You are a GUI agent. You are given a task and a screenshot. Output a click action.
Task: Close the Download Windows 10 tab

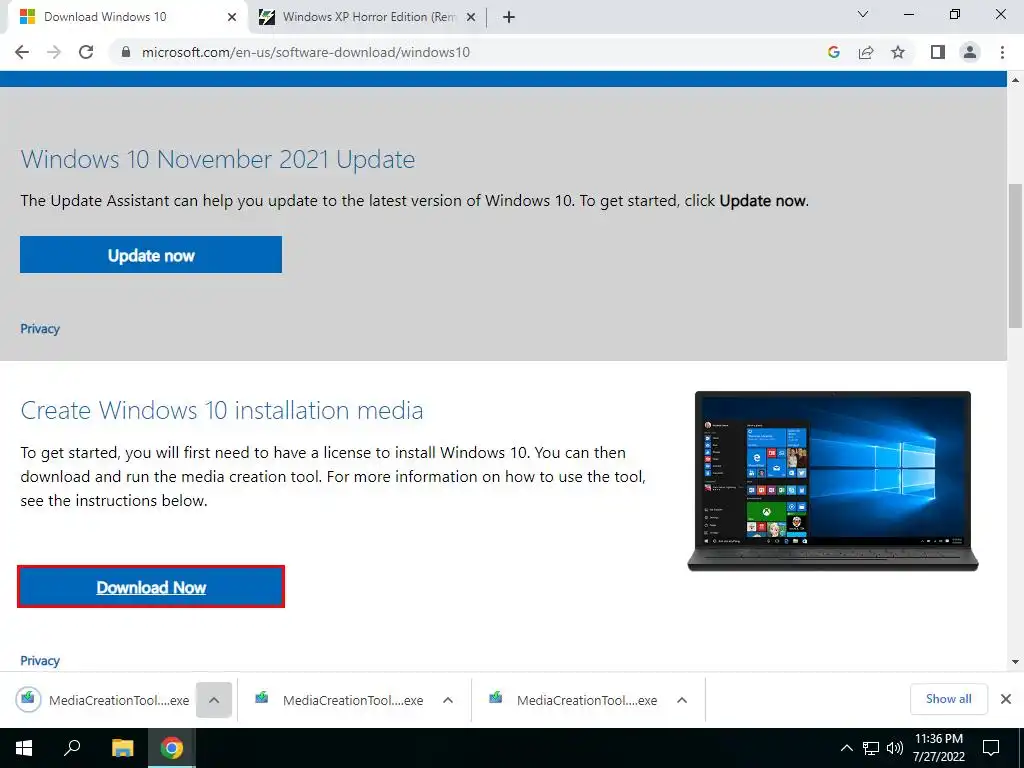[232, 17]
